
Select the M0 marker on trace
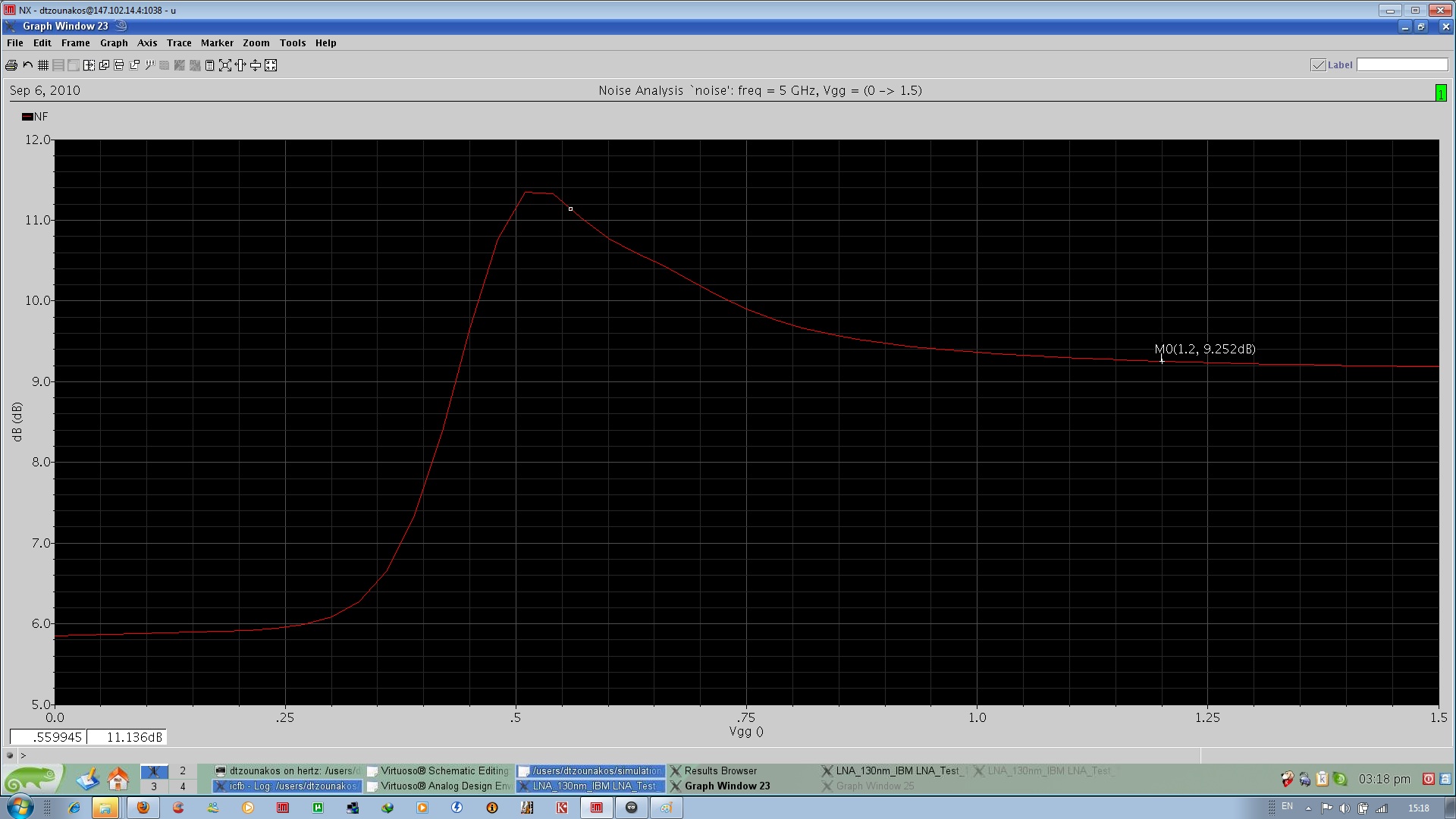pyautogui.click(x=1161, y=360)
